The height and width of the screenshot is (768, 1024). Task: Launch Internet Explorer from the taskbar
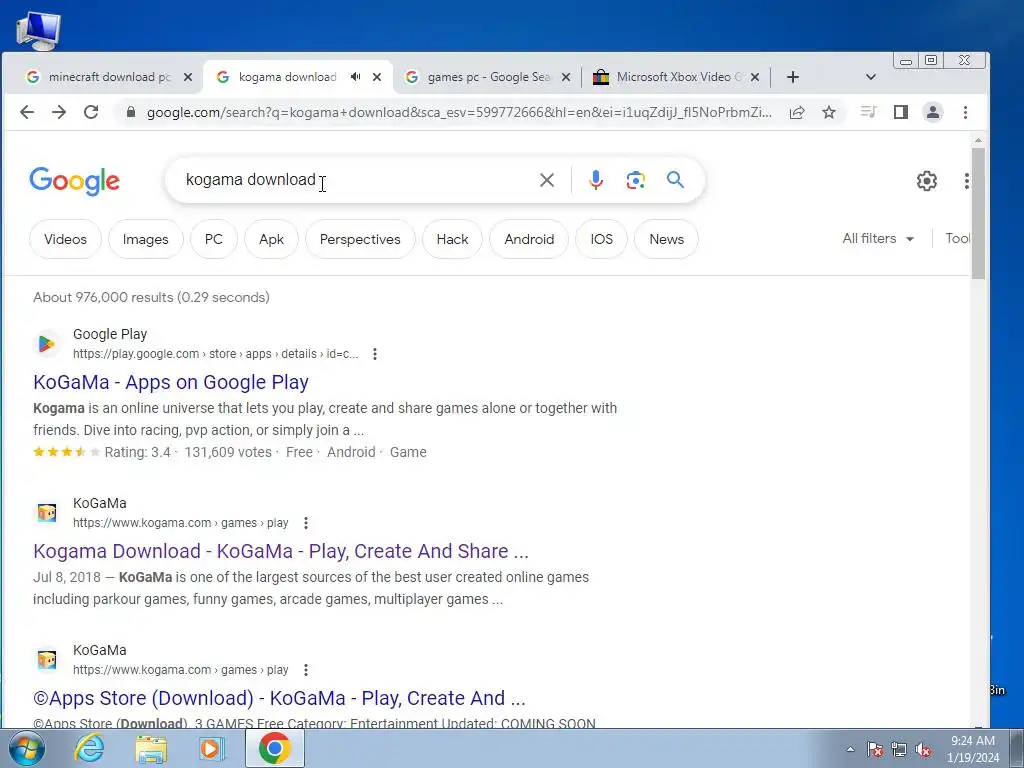tap(89, 748)
